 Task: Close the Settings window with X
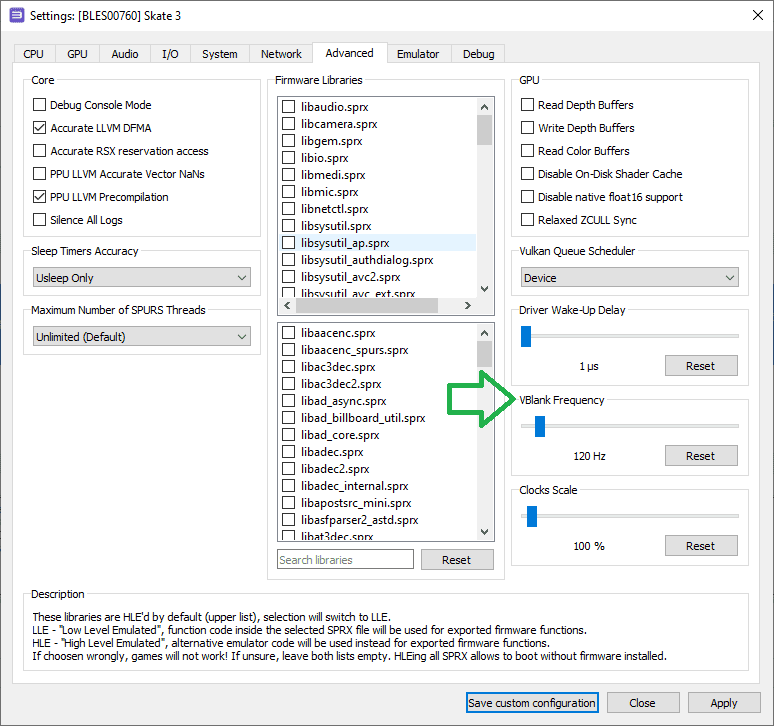click(758, 15)
